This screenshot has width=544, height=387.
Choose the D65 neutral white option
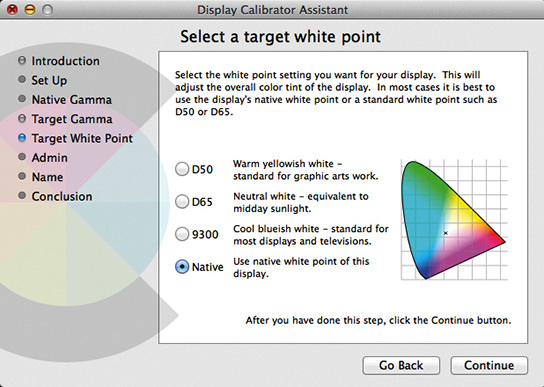click(182, 202)
